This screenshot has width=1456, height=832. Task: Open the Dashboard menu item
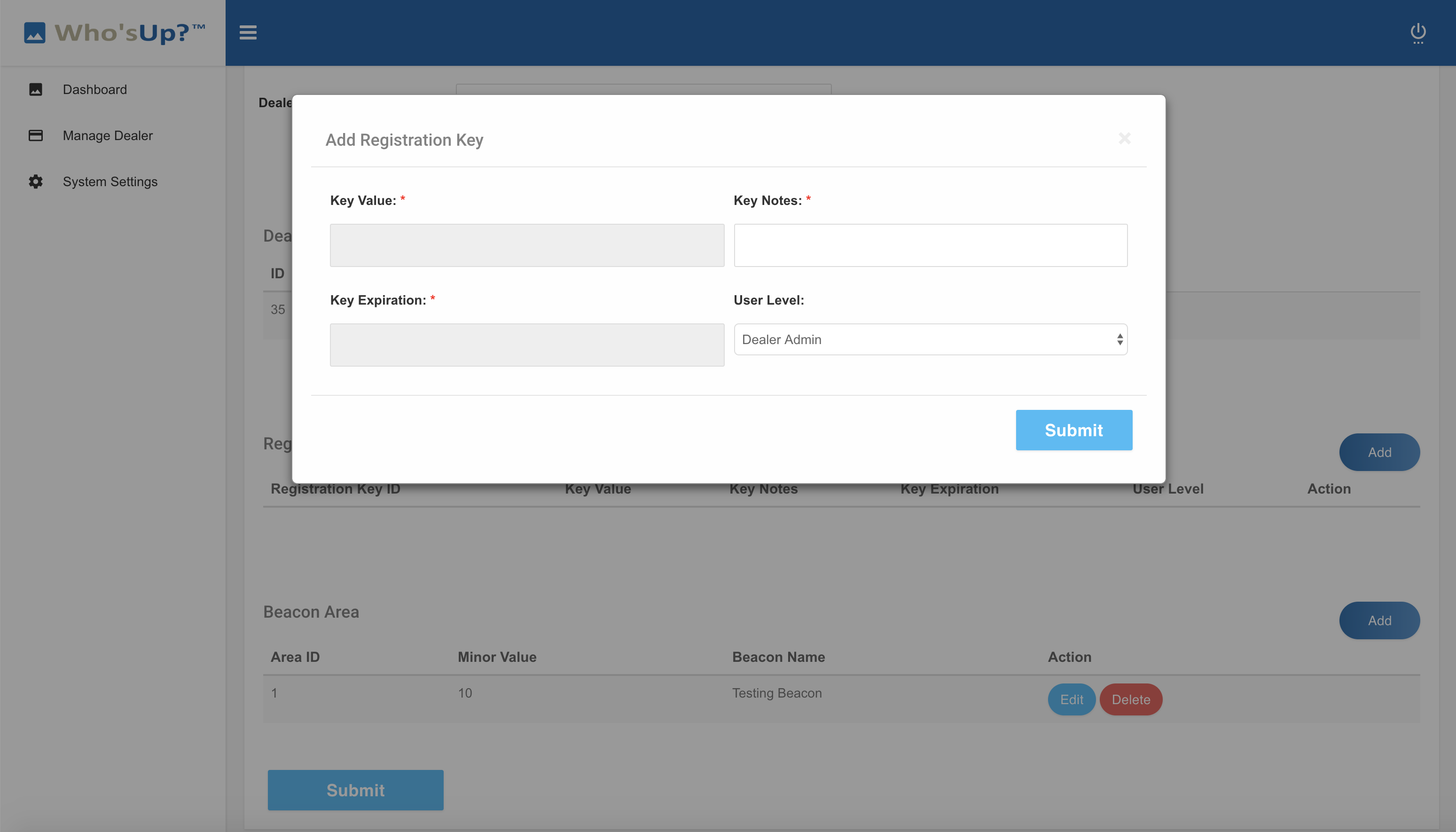click(95, 90)
